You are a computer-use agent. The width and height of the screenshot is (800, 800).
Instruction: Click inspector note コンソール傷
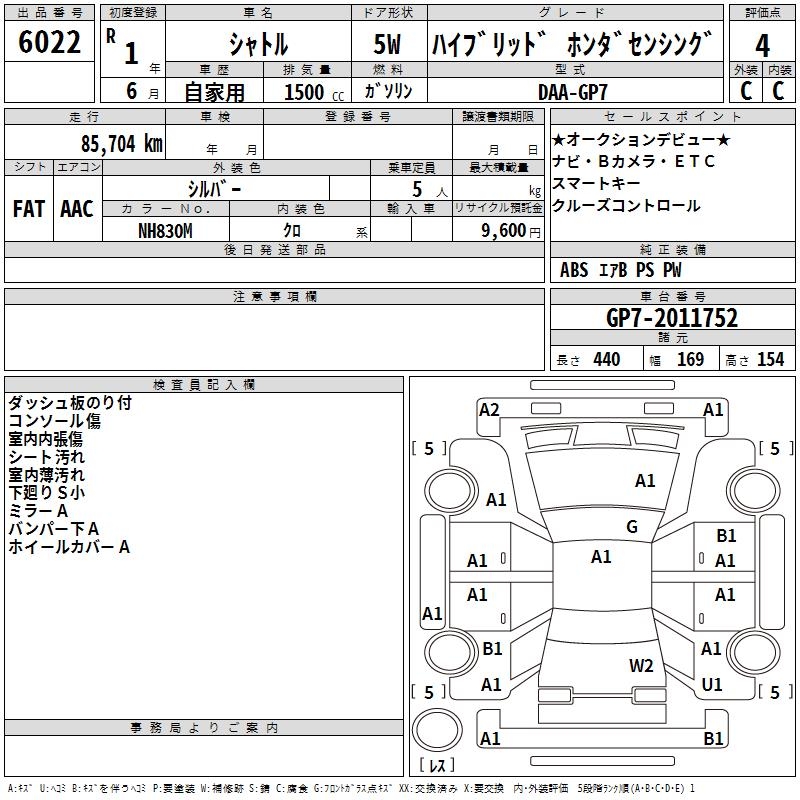pyautogui.click(x=55, y=421)
